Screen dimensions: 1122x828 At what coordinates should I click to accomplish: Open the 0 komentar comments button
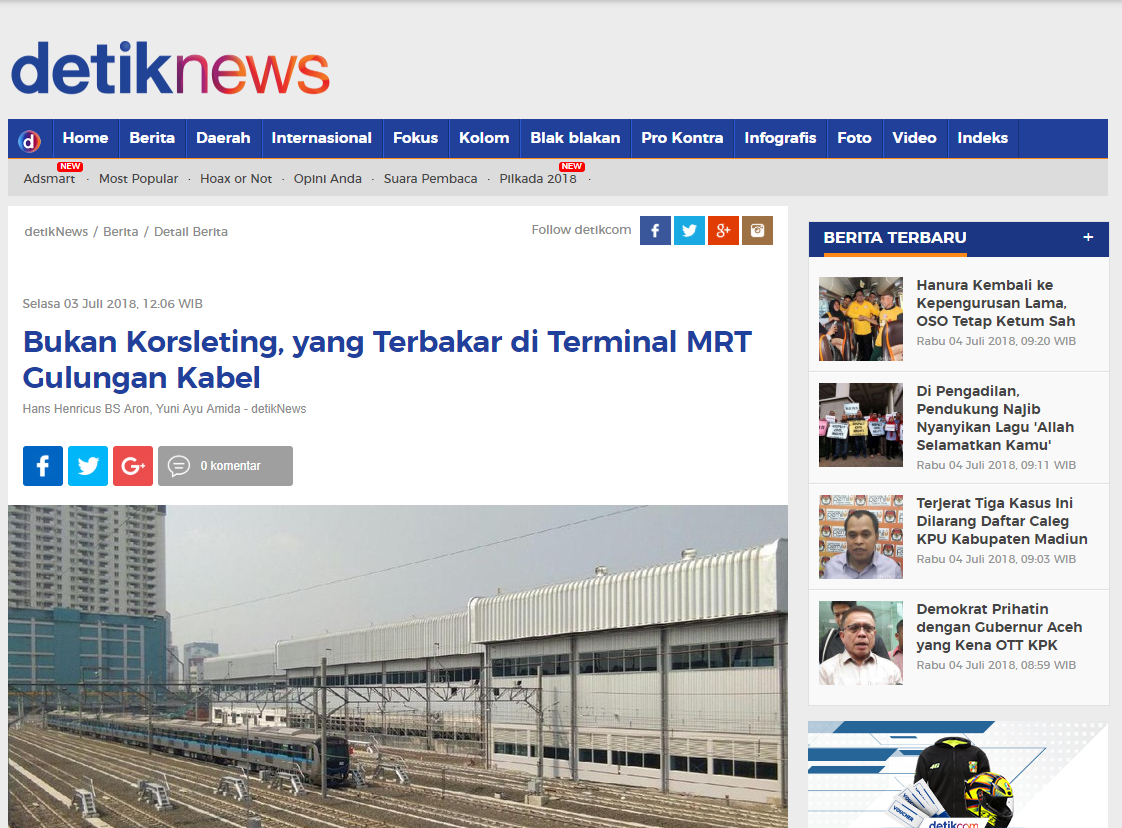point(225,466)
